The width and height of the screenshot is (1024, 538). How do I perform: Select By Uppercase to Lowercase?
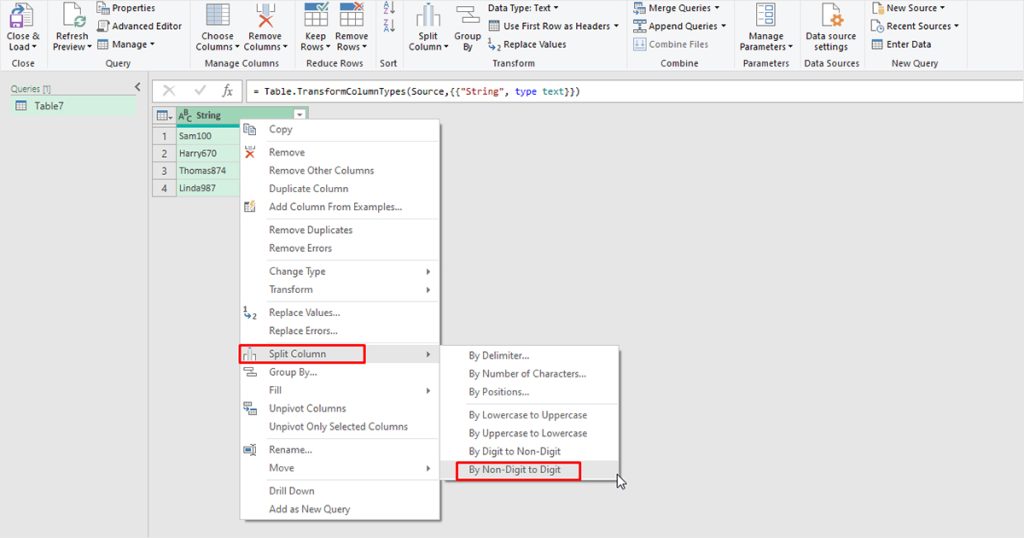pos(529,433)
